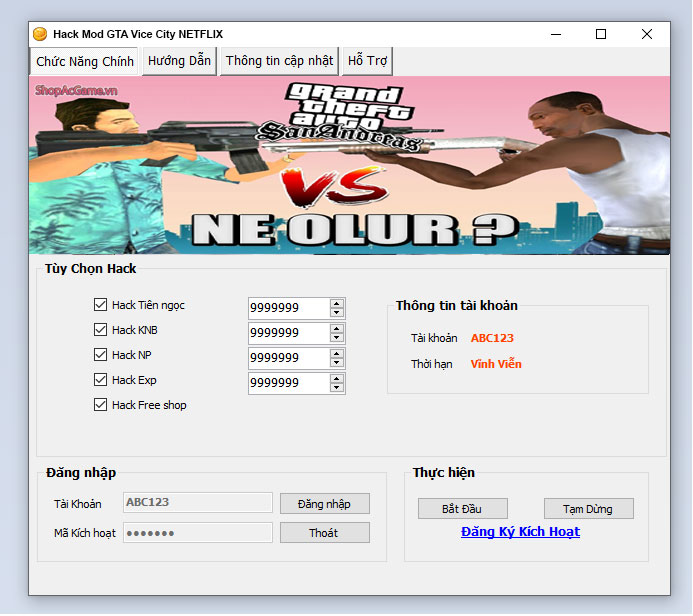Decrease the Hack KNB value with down arrow
The width and height of the screenshot is (693, 616).
tap(337, 338)
